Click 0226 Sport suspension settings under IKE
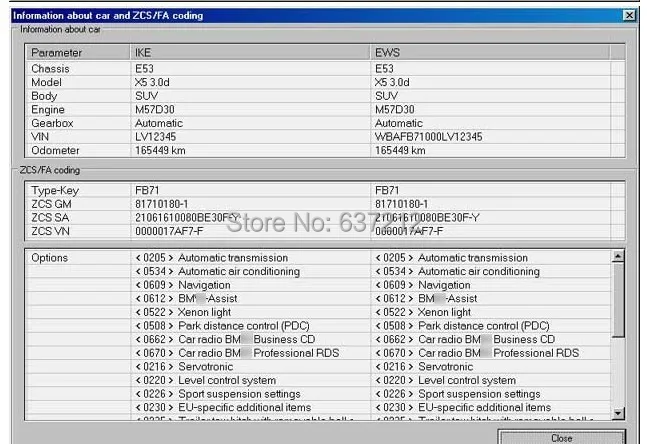Screen dimensions: 647x444 (x=218, y=394)
